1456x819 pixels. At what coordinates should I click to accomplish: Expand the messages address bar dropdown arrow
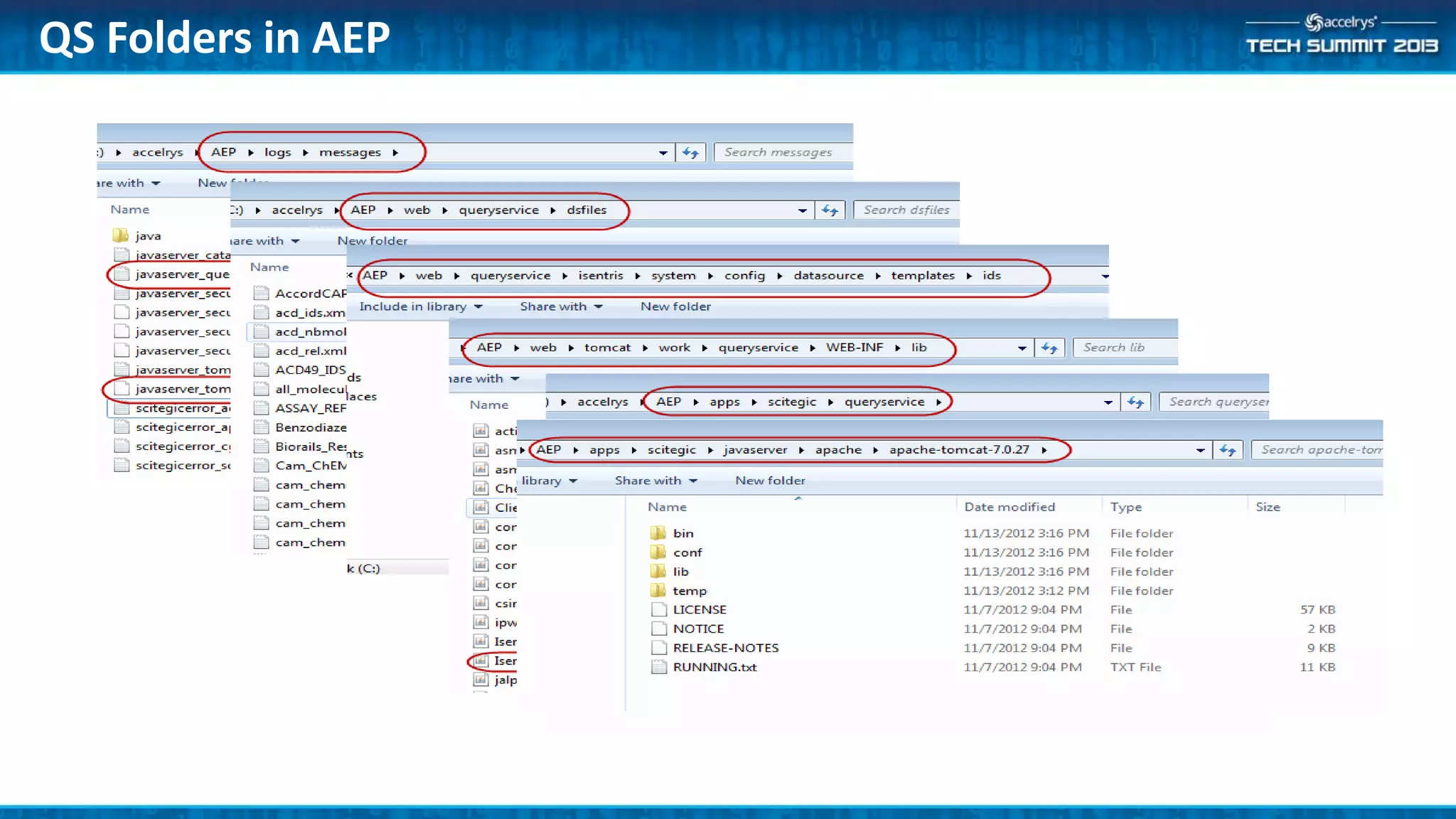(663, 153)
